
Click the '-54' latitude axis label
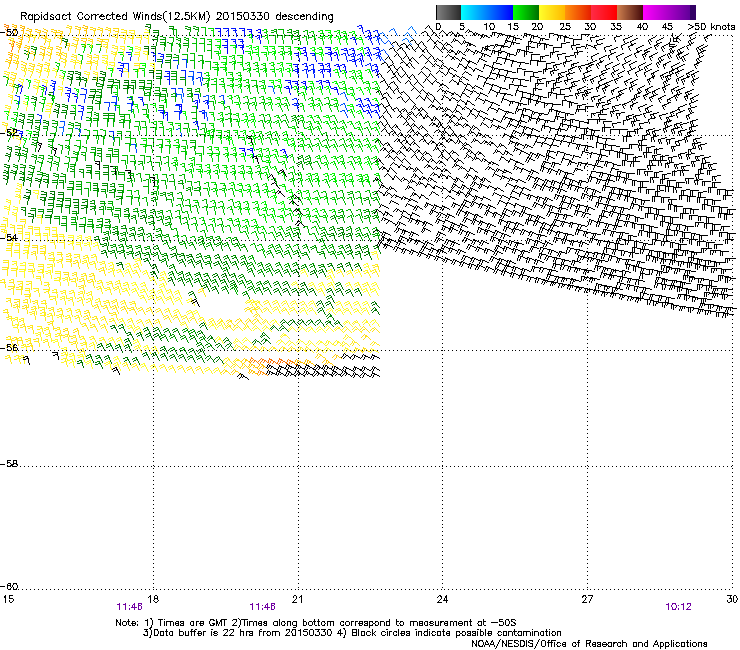[9, 237]
